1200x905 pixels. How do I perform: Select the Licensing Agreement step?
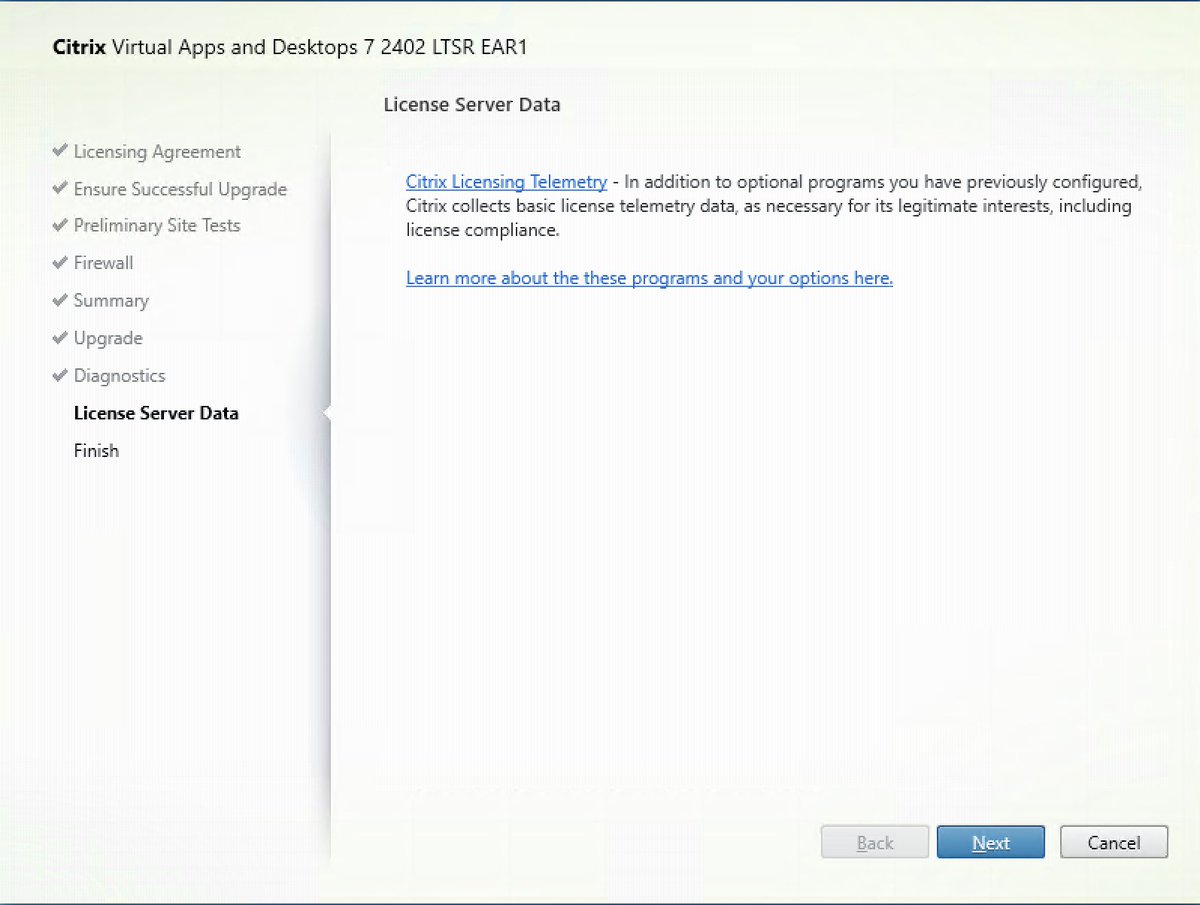coord(157,151)
